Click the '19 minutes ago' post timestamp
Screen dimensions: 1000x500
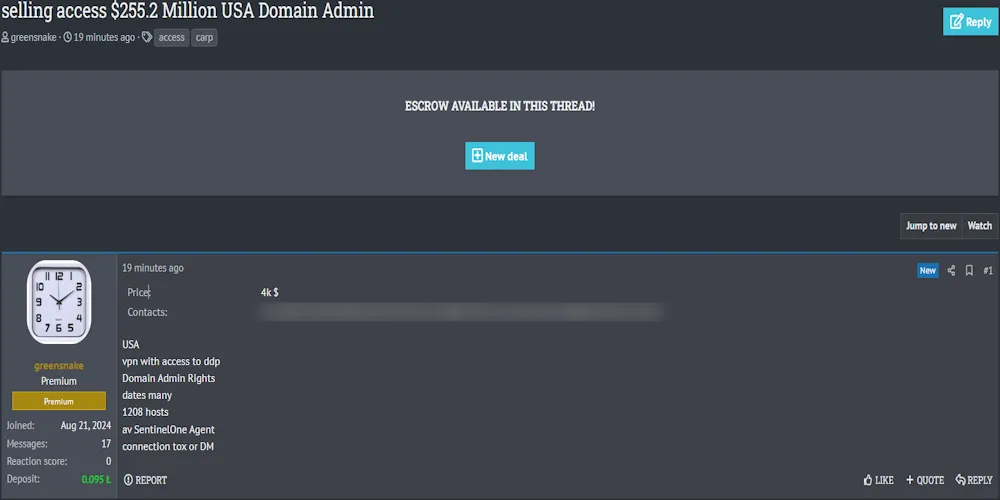click(153, 268)
